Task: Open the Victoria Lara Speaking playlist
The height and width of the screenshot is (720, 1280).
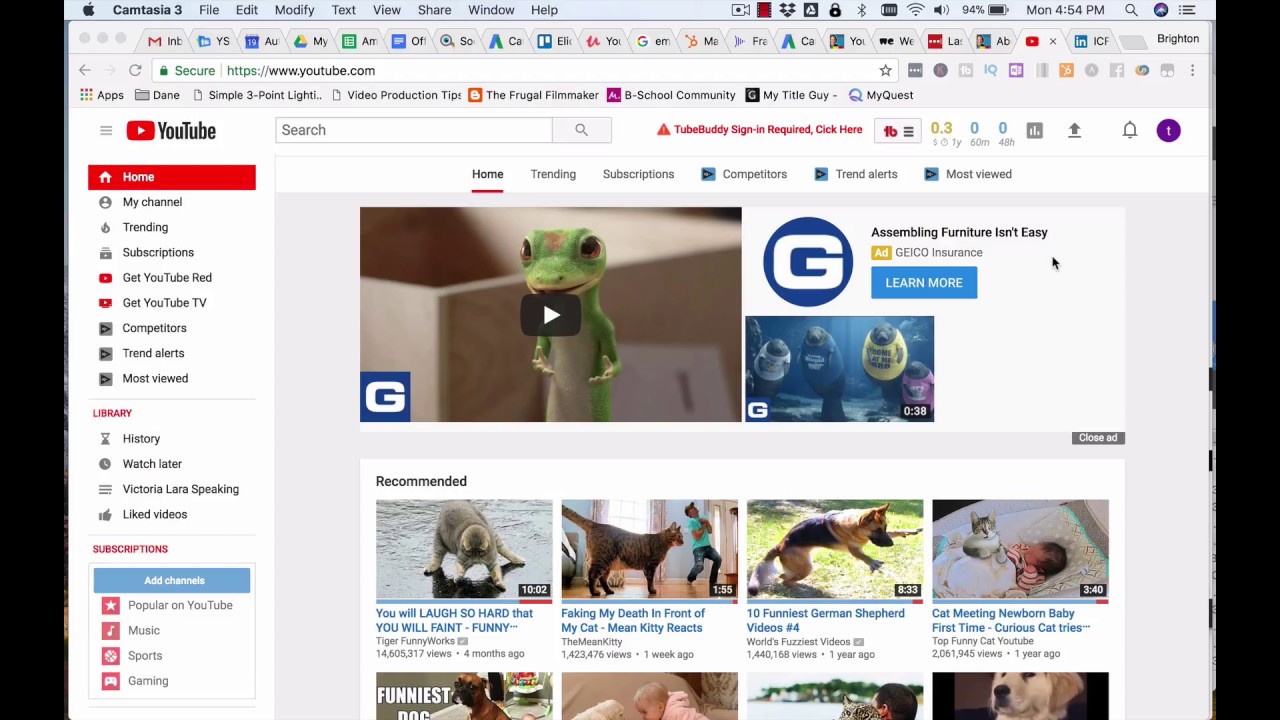Action: [181, 489]
